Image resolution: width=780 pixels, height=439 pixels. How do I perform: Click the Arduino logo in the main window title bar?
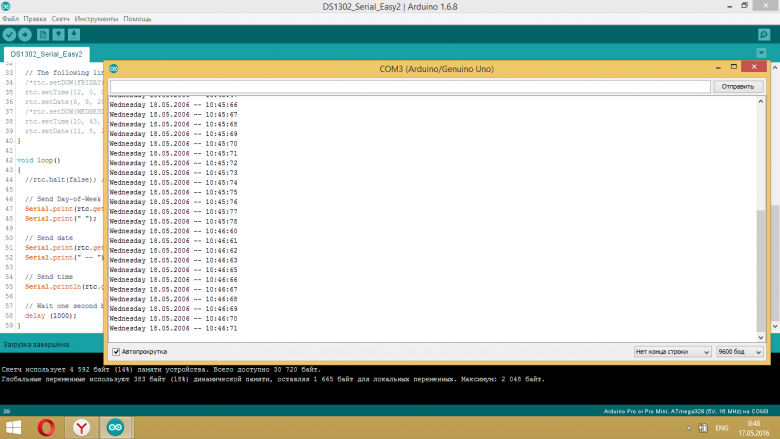[x=5, y=6]
